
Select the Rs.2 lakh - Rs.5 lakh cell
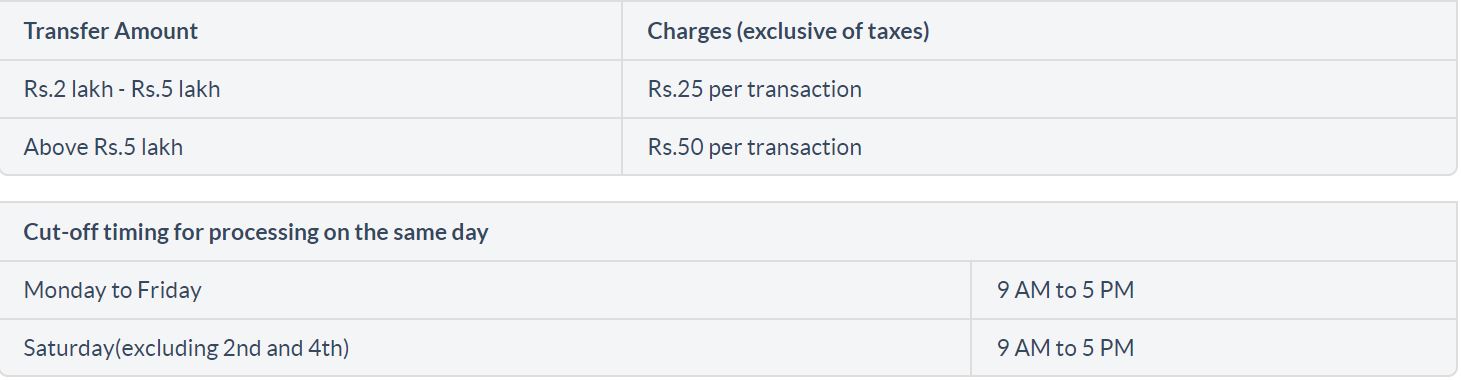(x=311, y=89)
